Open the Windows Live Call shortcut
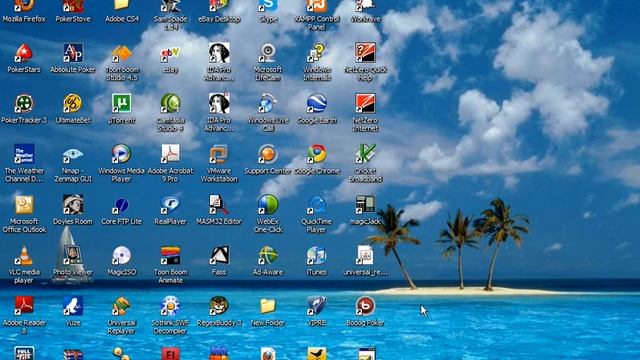Viewport: 640px width, 360px height. pos(268,104)
